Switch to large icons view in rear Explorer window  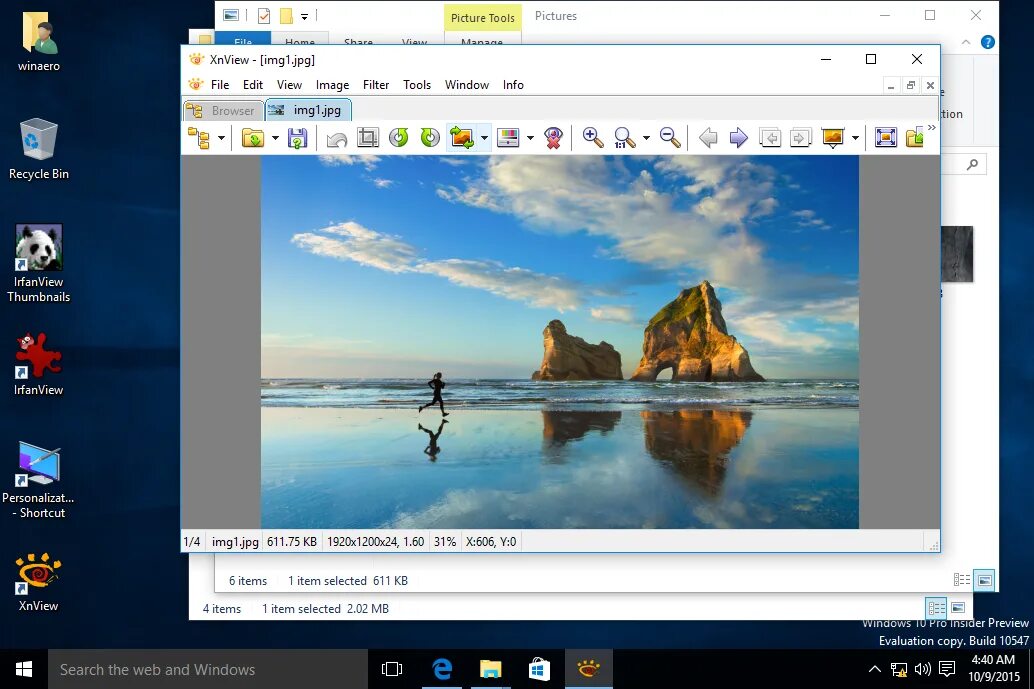click(958, 607)
